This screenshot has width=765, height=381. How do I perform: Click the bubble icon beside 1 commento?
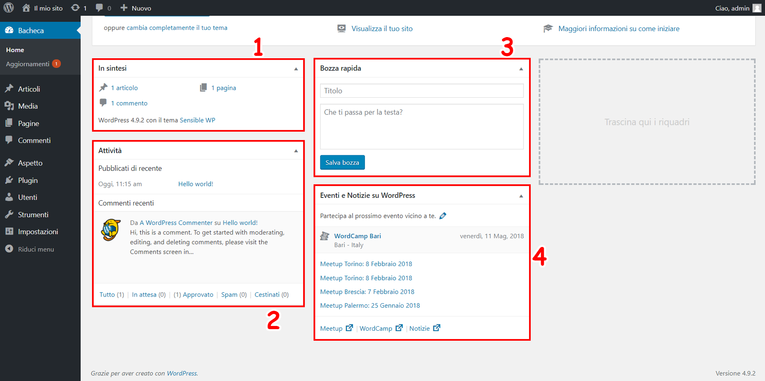pyautogui.click(x=103, y=103)
